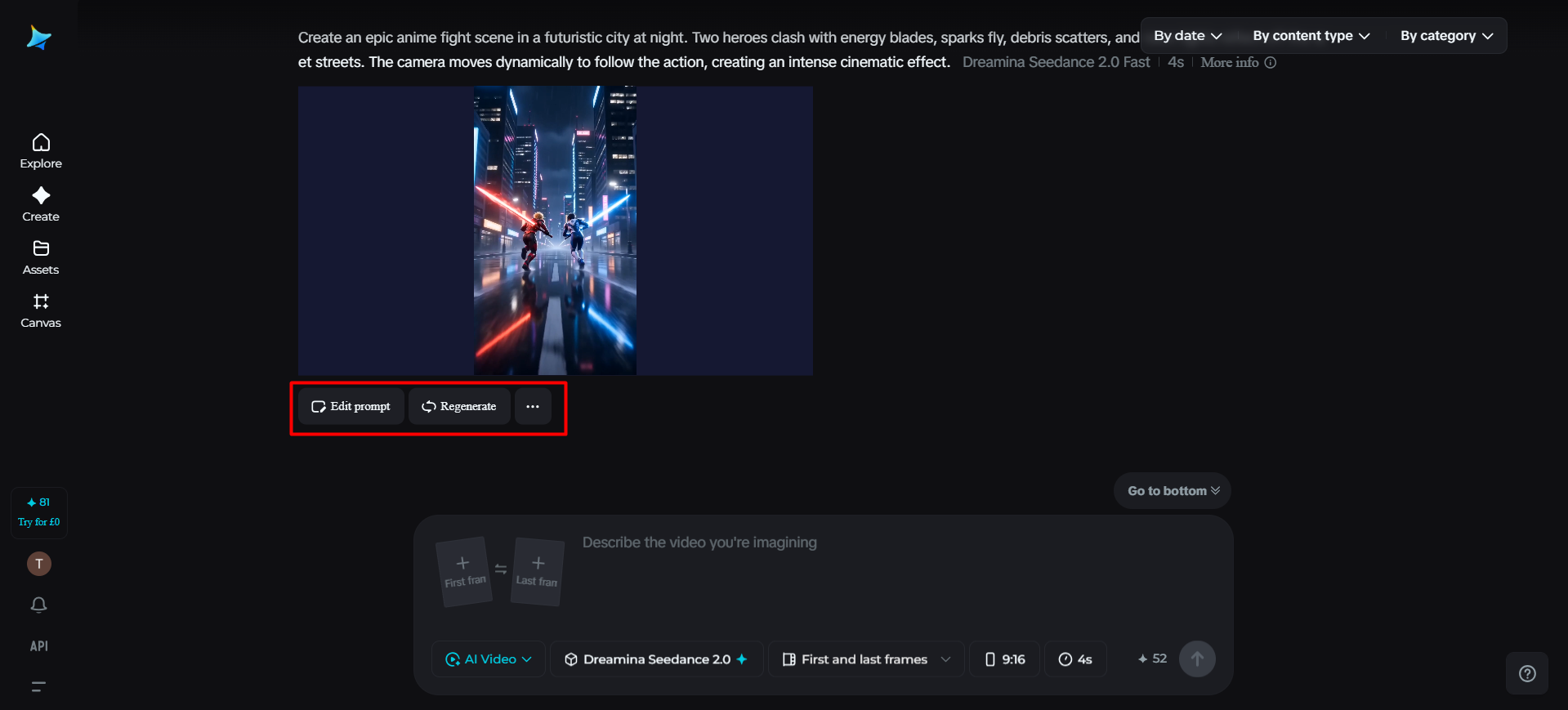Add a Last frame image
This screenshot has height=710, width=1568.
tap(537, 572)
